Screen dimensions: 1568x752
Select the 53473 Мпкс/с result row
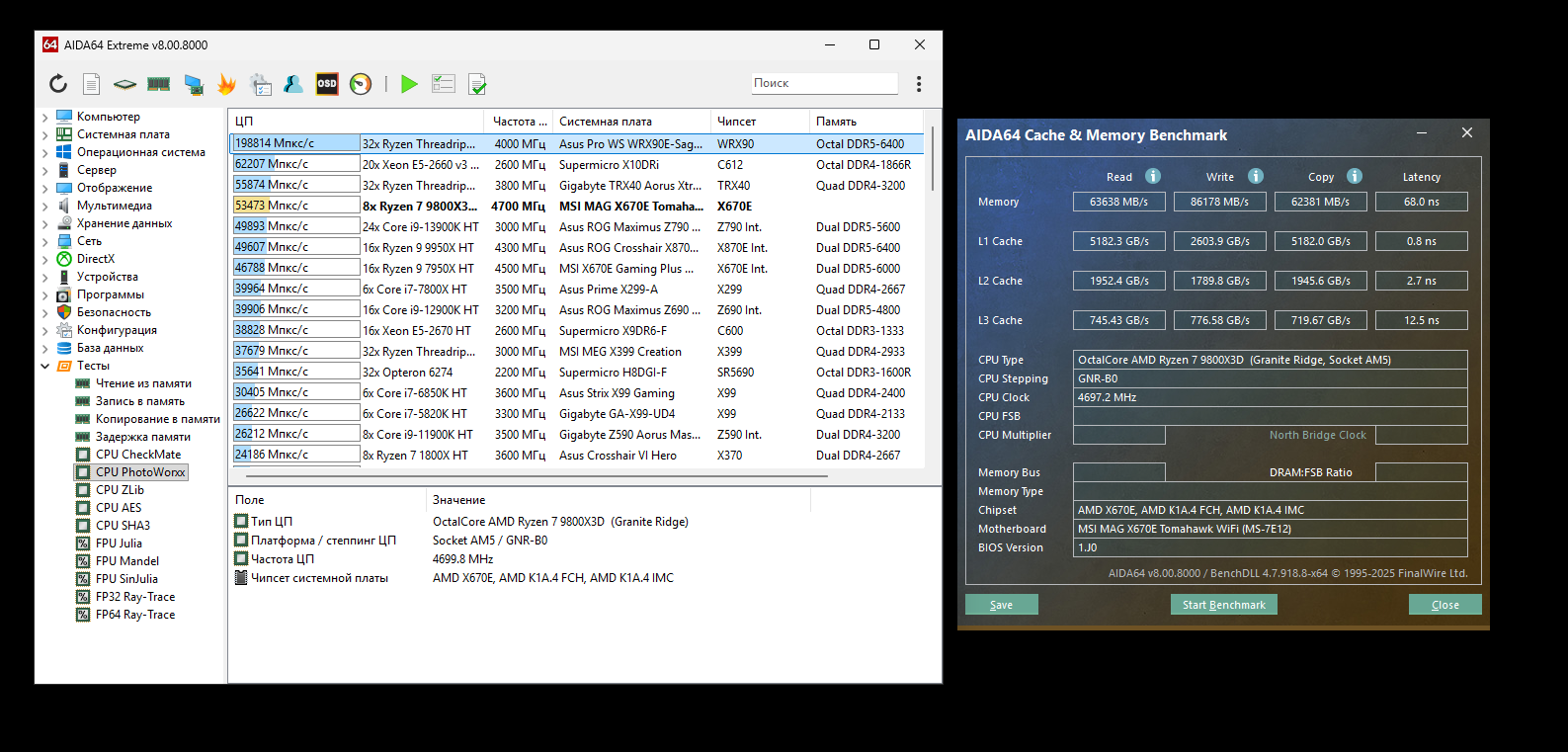(x=577, y=206)
